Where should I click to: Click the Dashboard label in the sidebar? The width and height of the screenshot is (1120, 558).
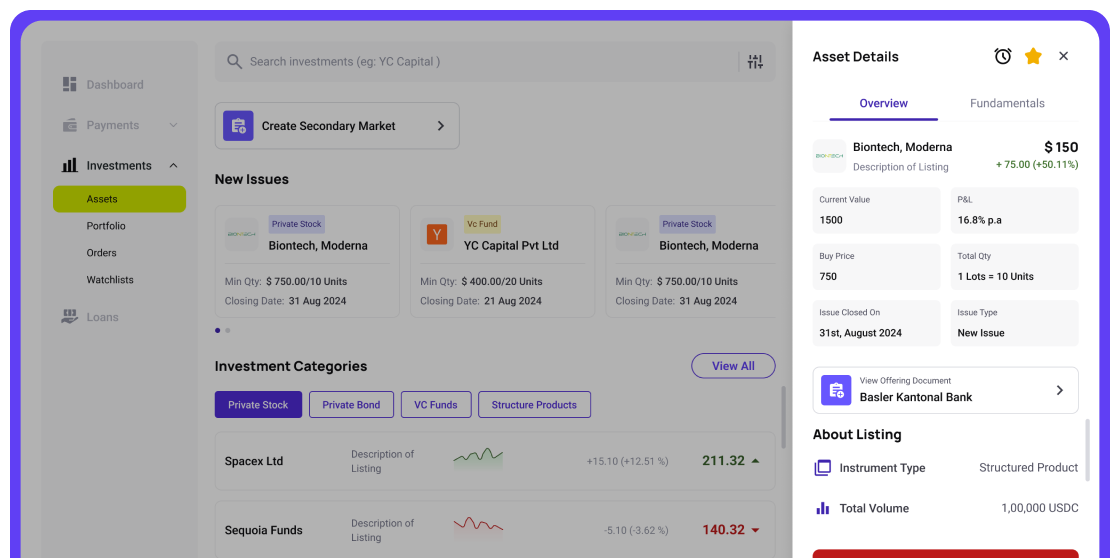coord(115,85)
